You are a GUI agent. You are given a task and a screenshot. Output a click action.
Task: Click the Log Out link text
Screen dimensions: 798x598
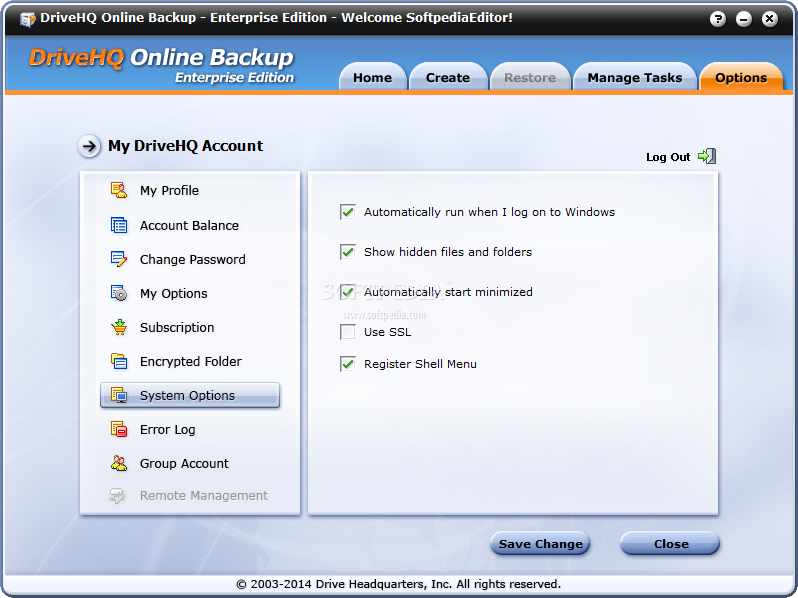point(668,157)
